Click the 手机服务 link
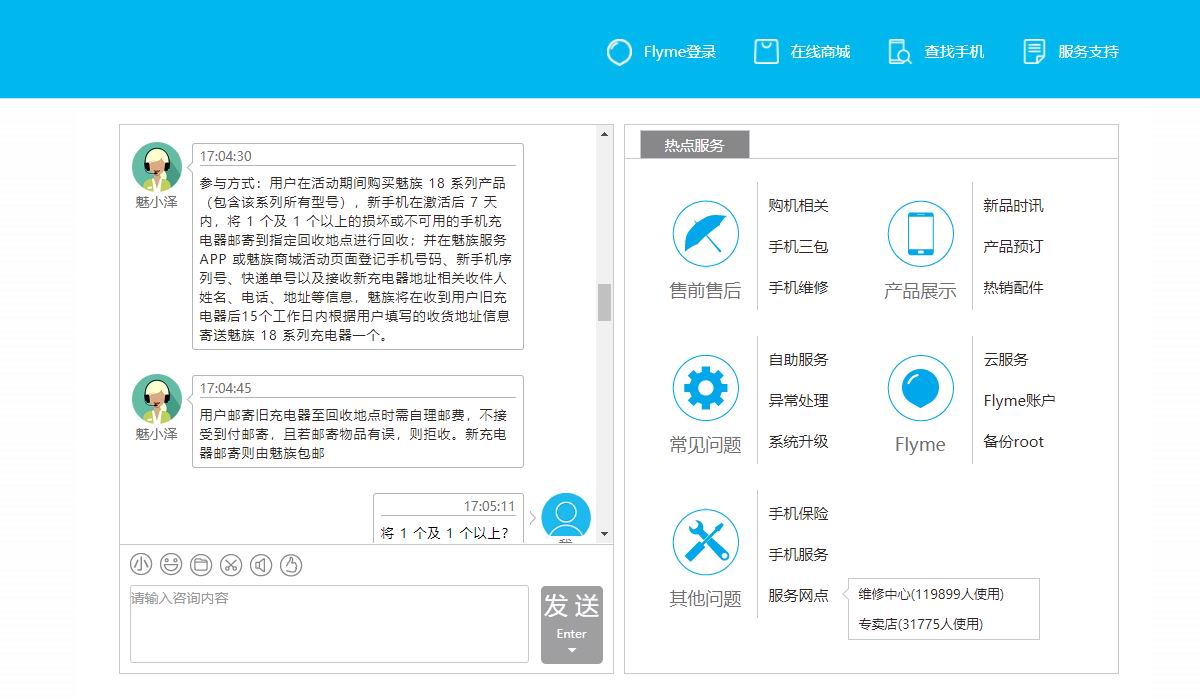The height and width of the screenshot is (700, 1200). pyautogui.click(x=798, y=555)
